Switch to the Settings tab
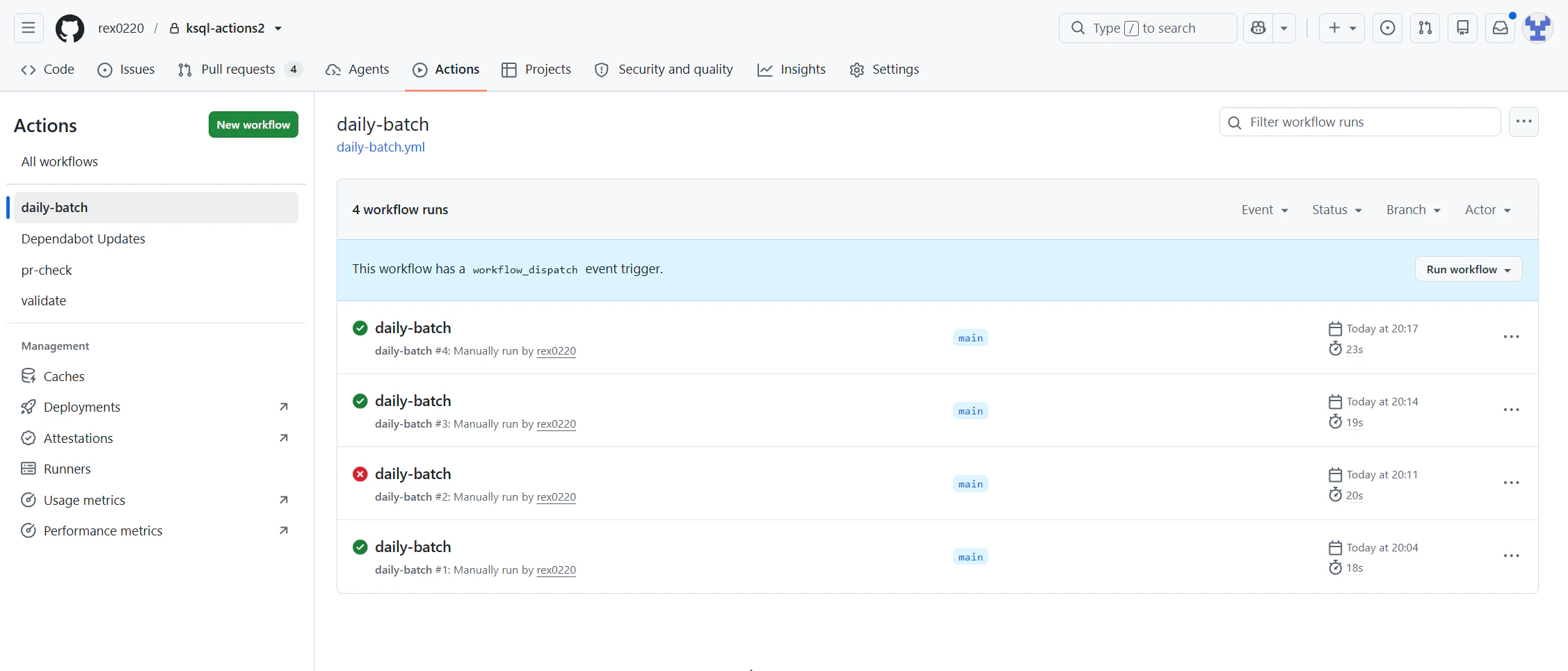 point(884,70)
